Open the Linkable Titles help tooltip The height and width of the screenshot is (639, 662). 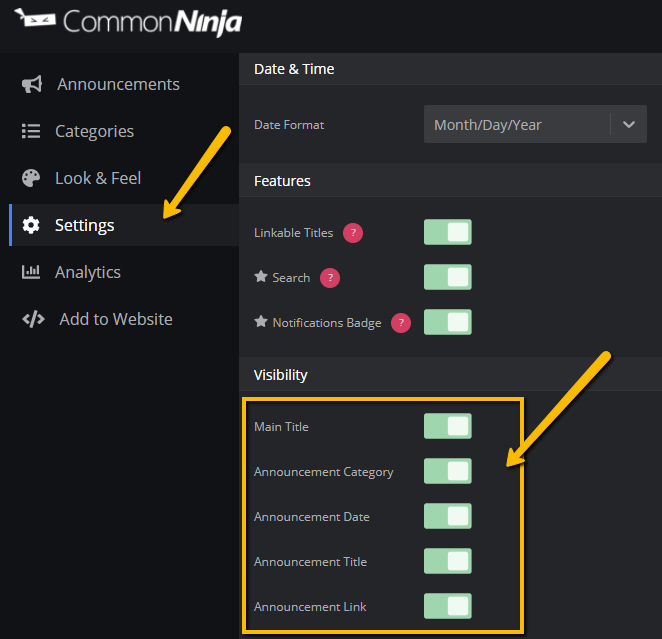353,233
